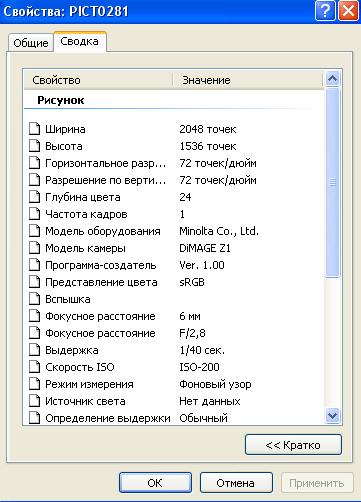The height and width of the screenshot is (502, 361).
Task: Click the icon of the F/2,8 row
Action: pyautogui.click(x=34, y=333)
